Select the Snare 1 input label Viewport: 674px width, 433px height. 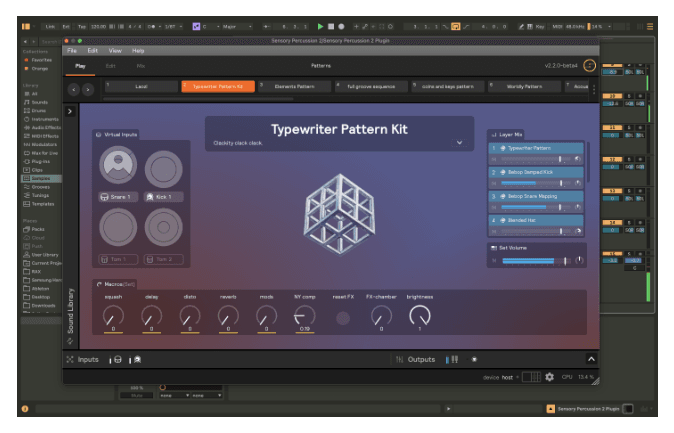coord(118,197)
